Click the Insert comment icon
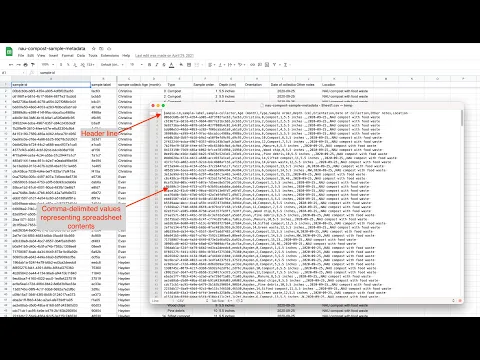The image size is (480, 360). pyautogui.click(x=260, y=65)
